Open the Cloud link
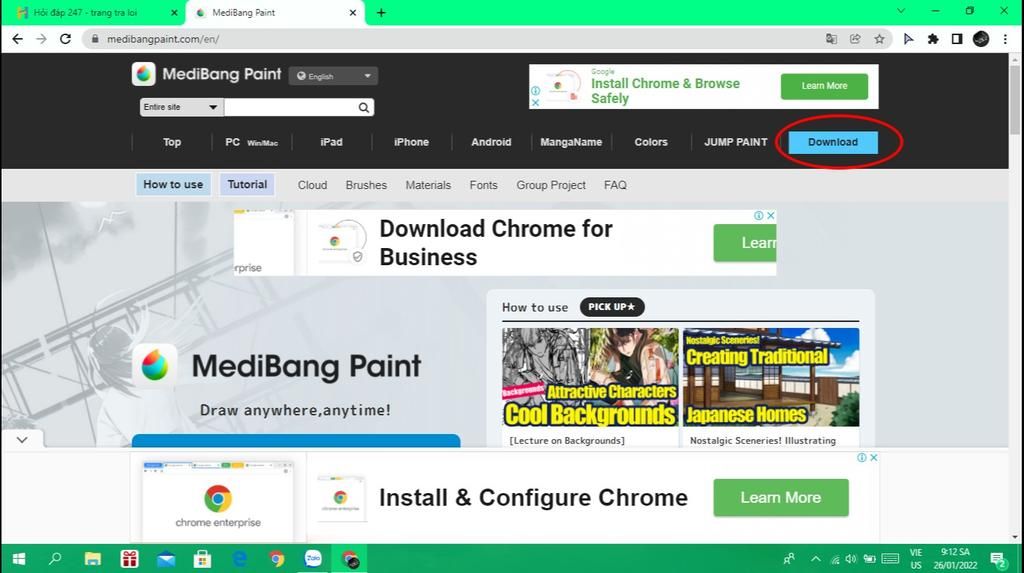1024x573 pixels. click(312, 185)
